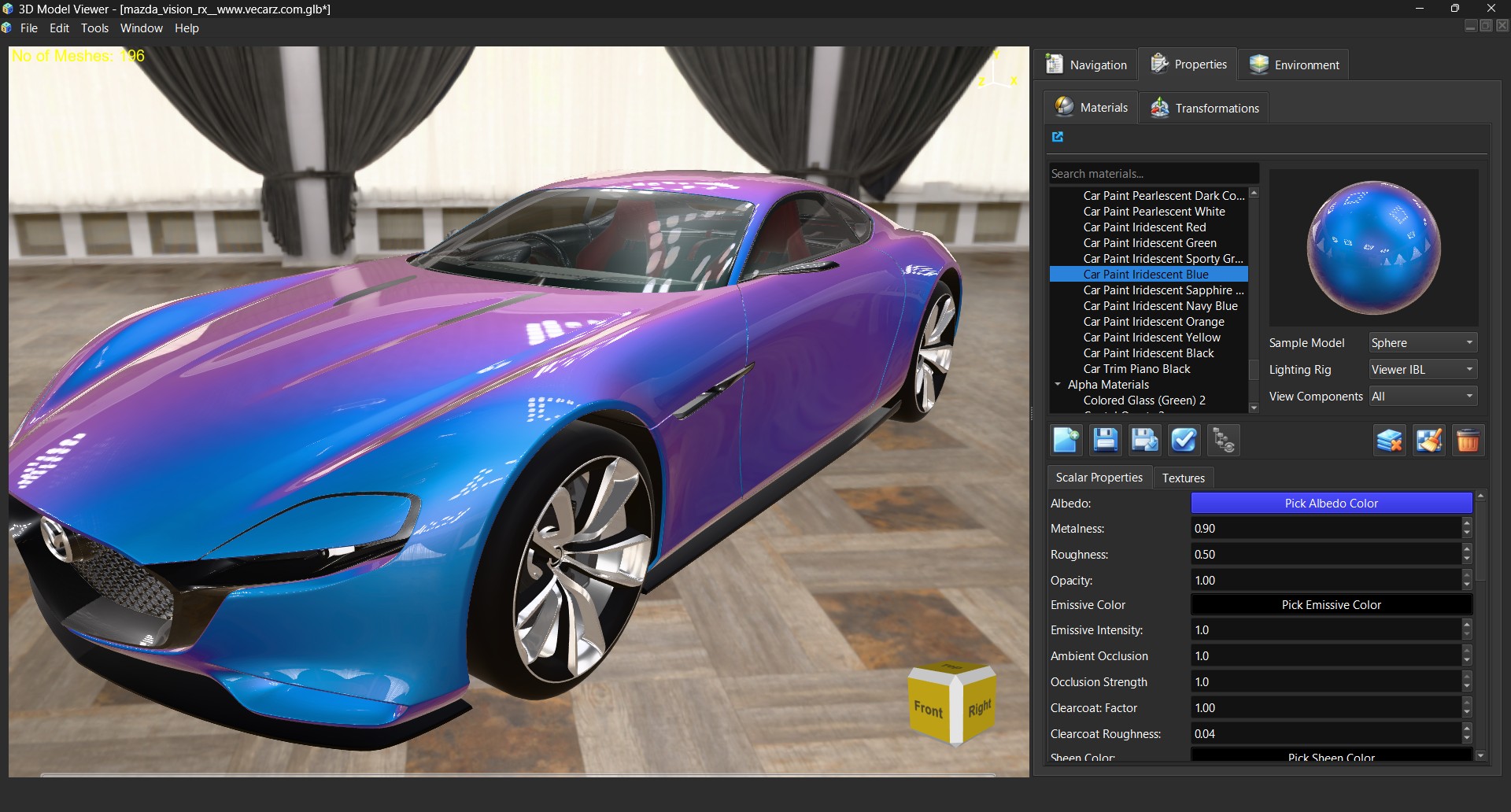Adjust the Emissive Intensity spinner arrows
Screen dimensions: 1511x812
1467,630
